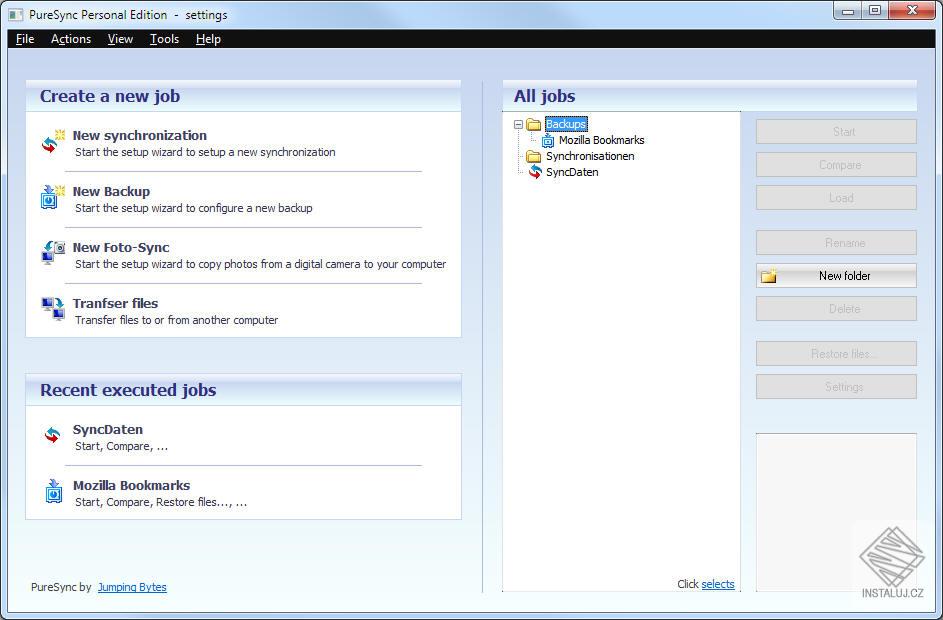Screen dimensions: 943x620
Task: Select Synchronisationen folder label in tree
Action: click(590, 156)
